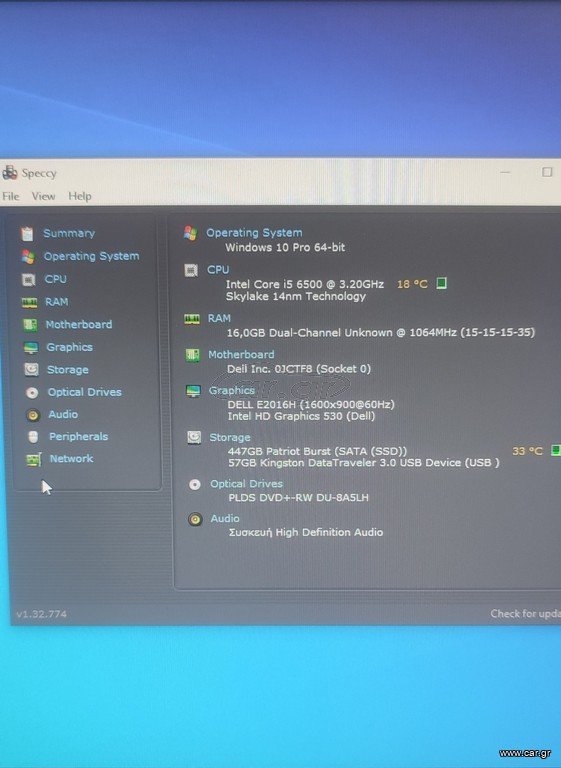Select the Summary clipboard icon in sidebar
This screenshot has height=768, width=561.
pos(27,234)
